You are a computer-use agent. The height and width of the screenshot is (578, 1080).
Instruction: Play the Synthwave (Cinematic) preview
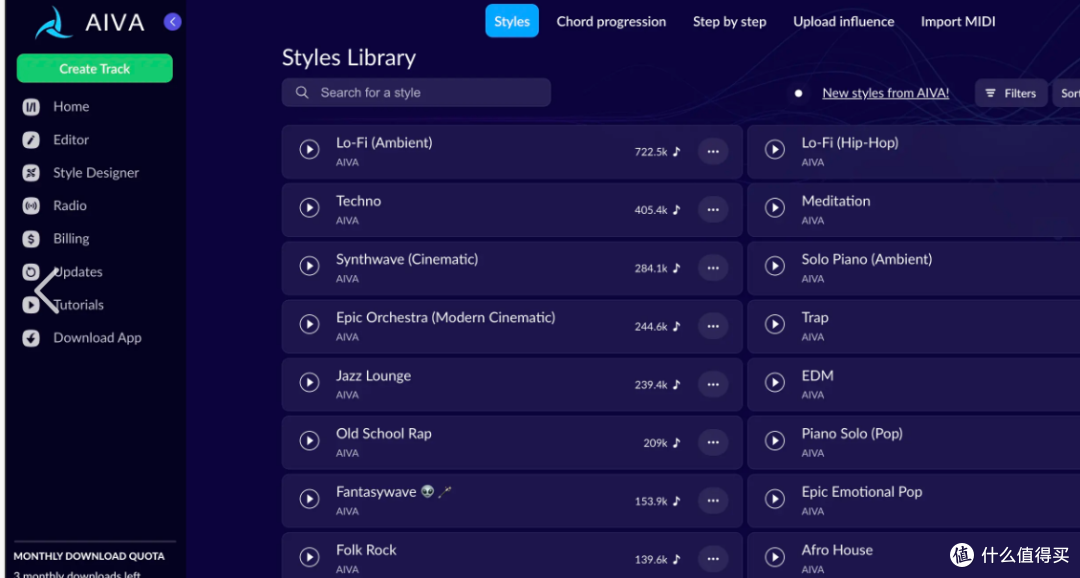tap(309, 266)
